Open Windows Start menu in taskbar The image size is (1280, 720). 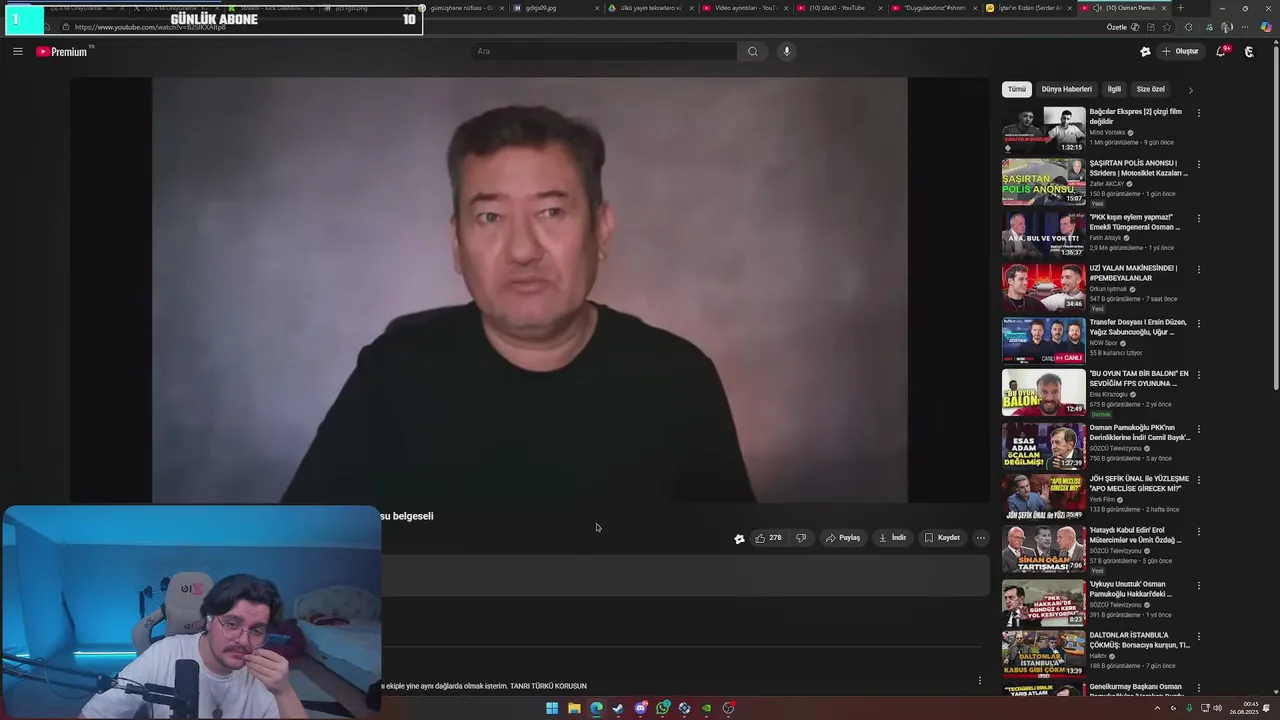pos(552,708)
